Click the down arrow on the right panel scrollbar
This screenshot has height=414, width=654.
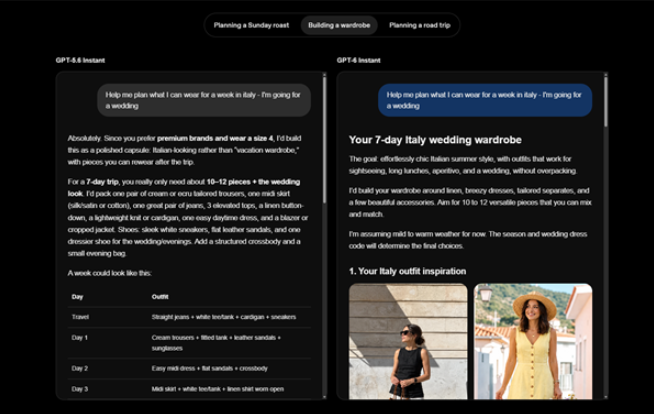coord(606,396)
